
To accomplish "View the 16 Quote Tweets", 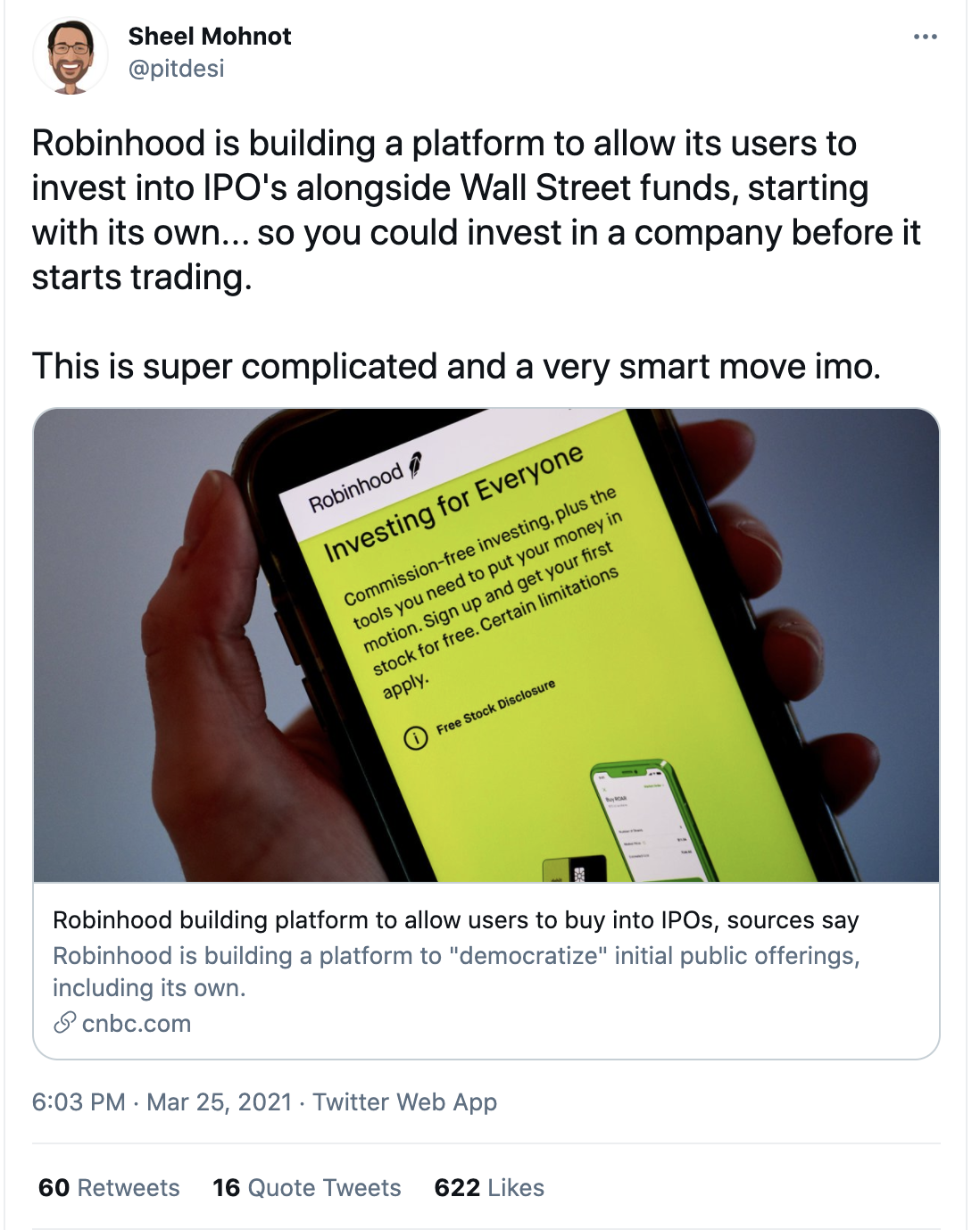I will click(306, 1188).
